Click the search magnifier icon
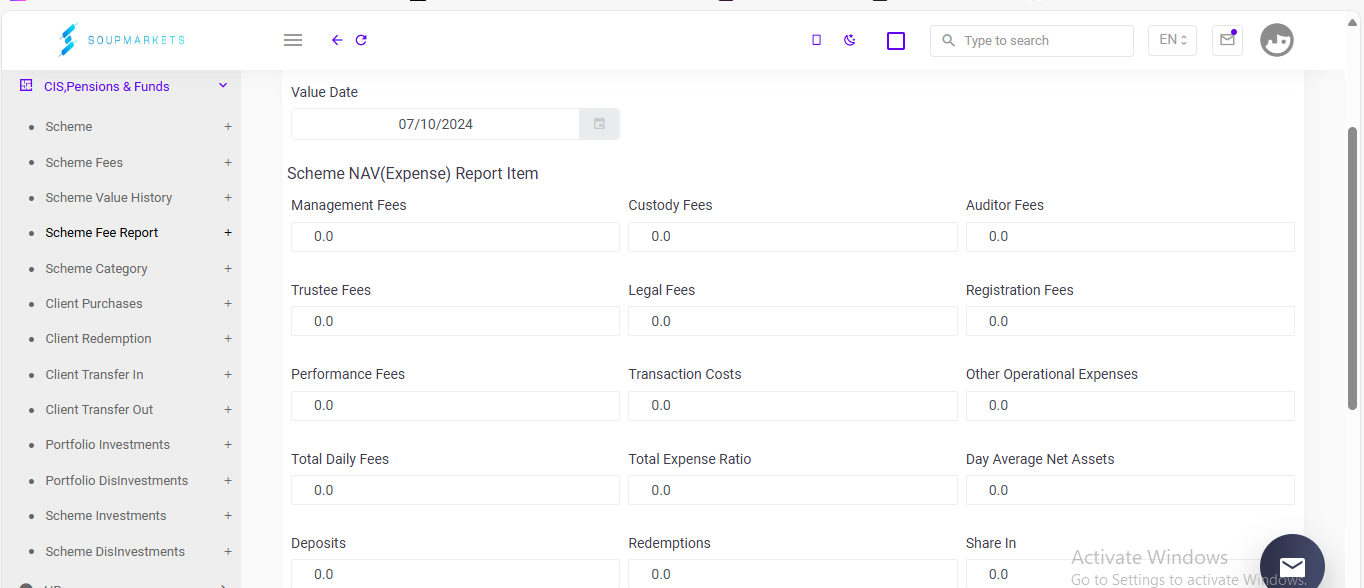This screenshot has height=588, width=1364. 949,41
